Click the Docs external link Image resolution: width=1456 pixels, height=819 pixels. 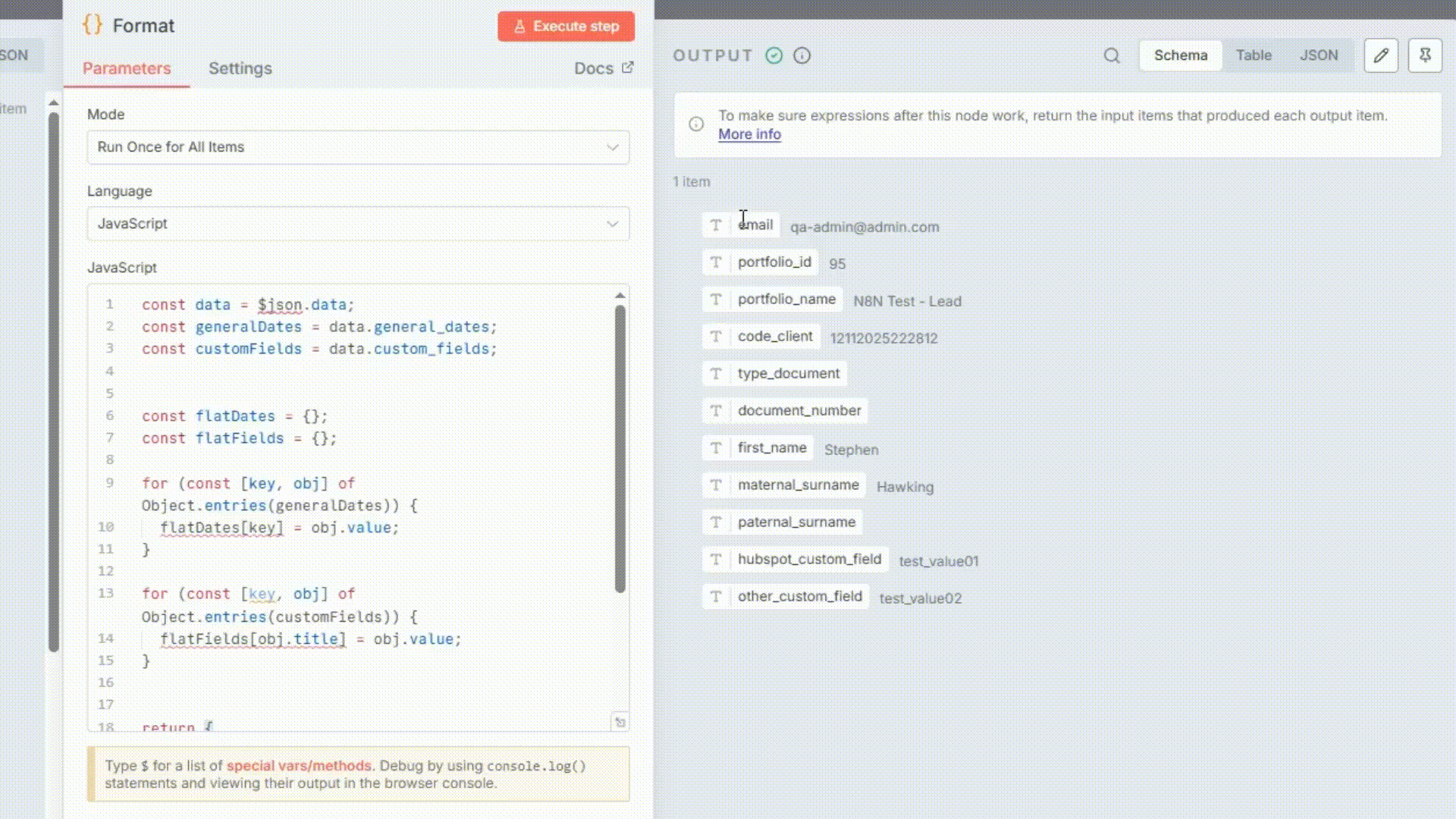[x=604, y=68]
